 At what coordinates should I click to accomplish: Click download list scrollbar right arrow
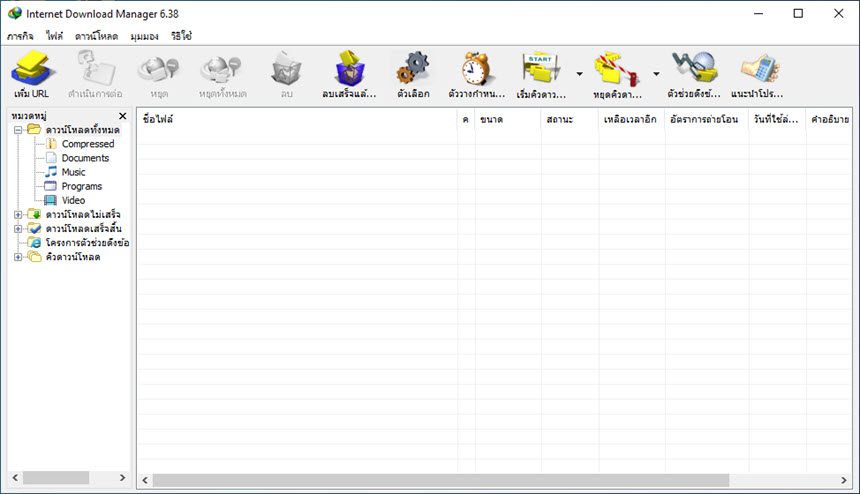click(844, 480)
